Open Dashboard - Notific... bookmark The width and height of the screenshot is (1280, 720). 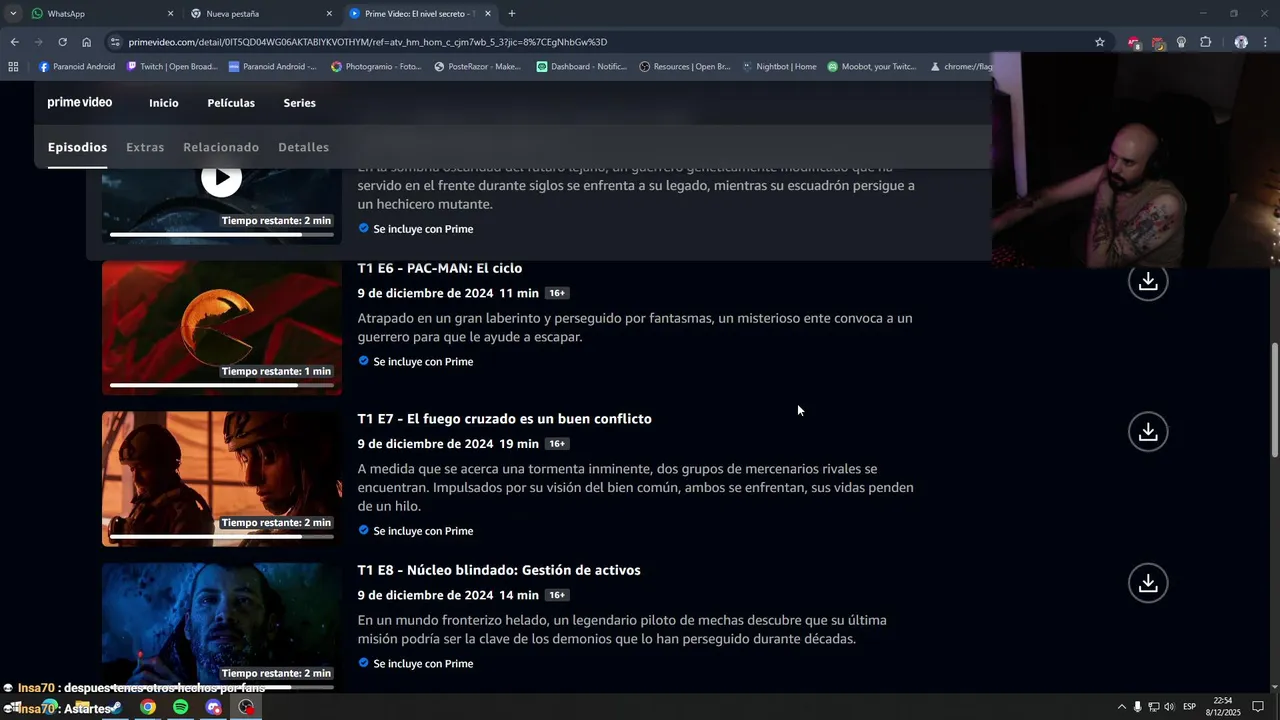[x=582, y=67]
